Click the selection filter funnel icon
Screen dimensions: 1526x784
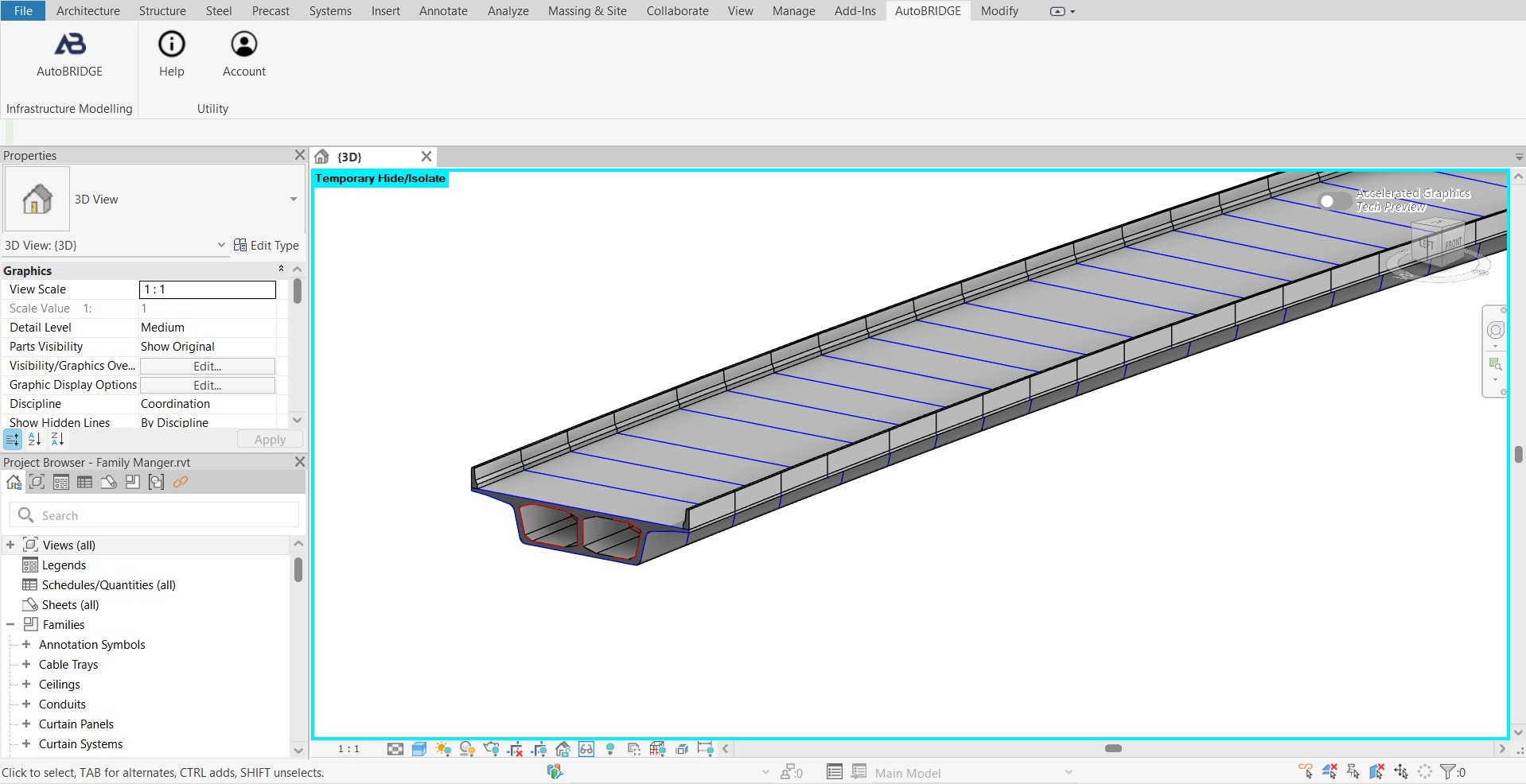coord(1447,771)
